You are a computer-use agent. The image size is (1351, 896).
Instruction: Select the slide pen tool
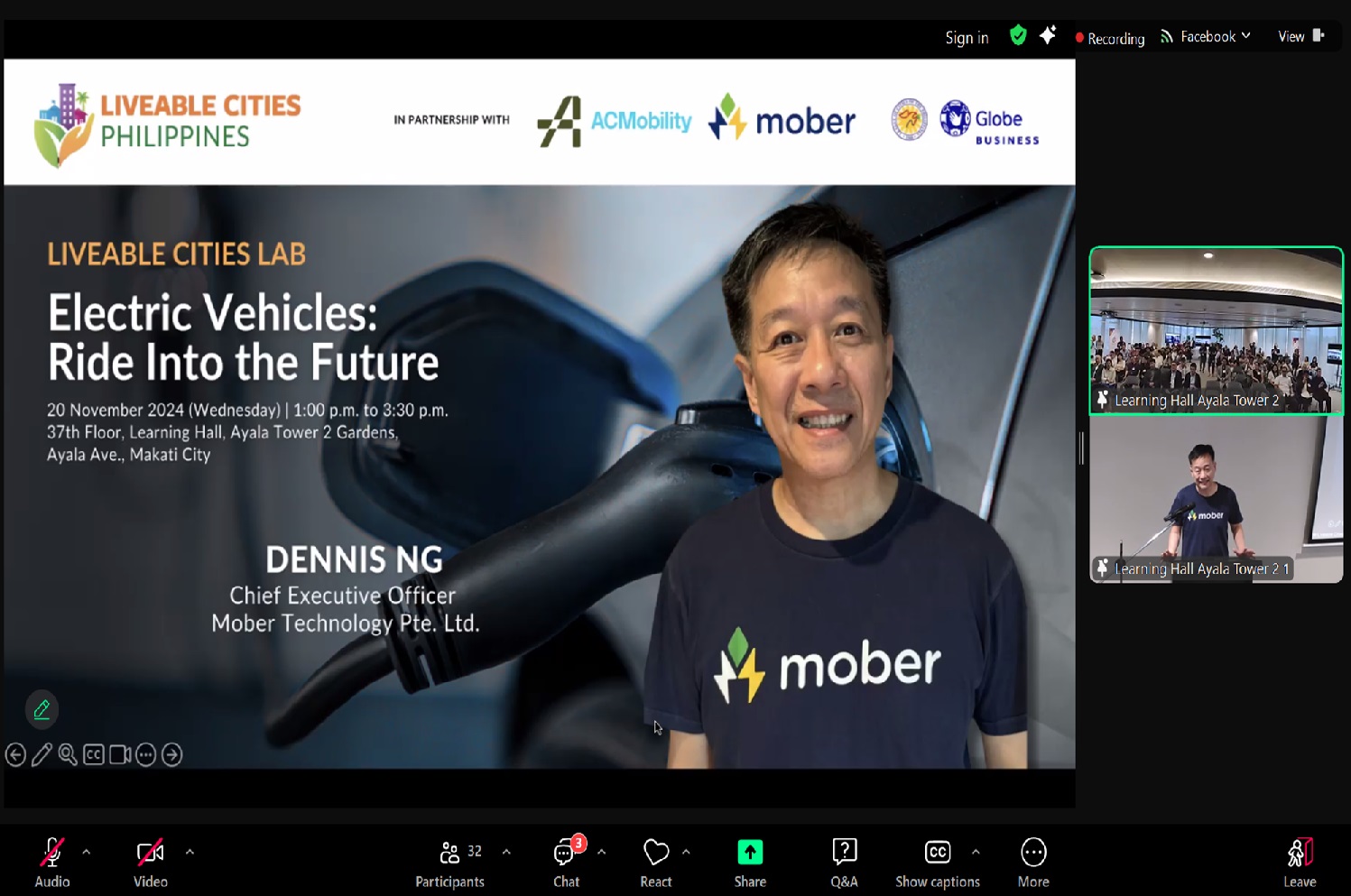click(x=42, y=754)
